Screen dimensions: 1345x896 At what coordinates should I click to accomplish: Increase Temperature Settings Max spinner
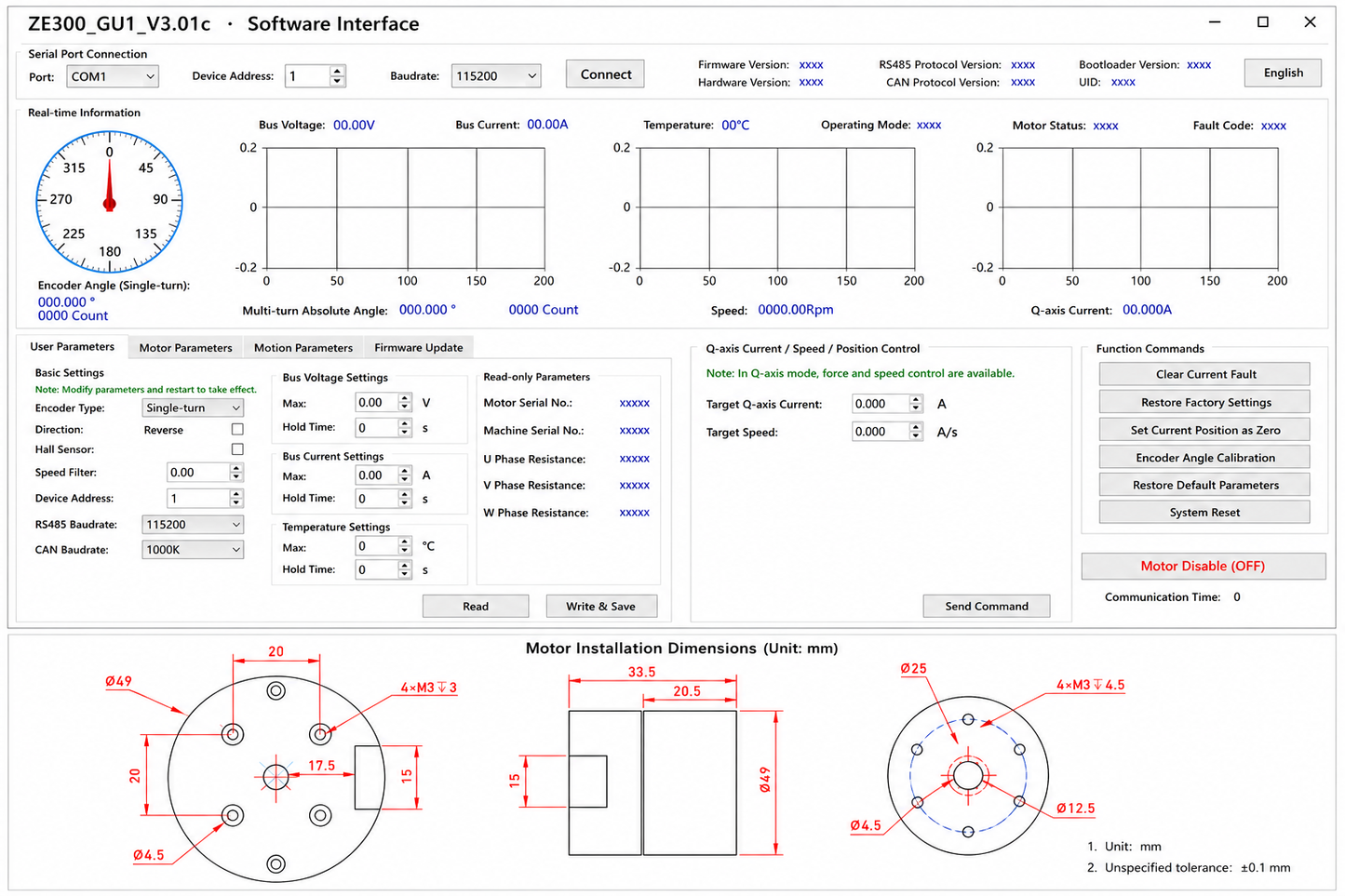point(404,542)
